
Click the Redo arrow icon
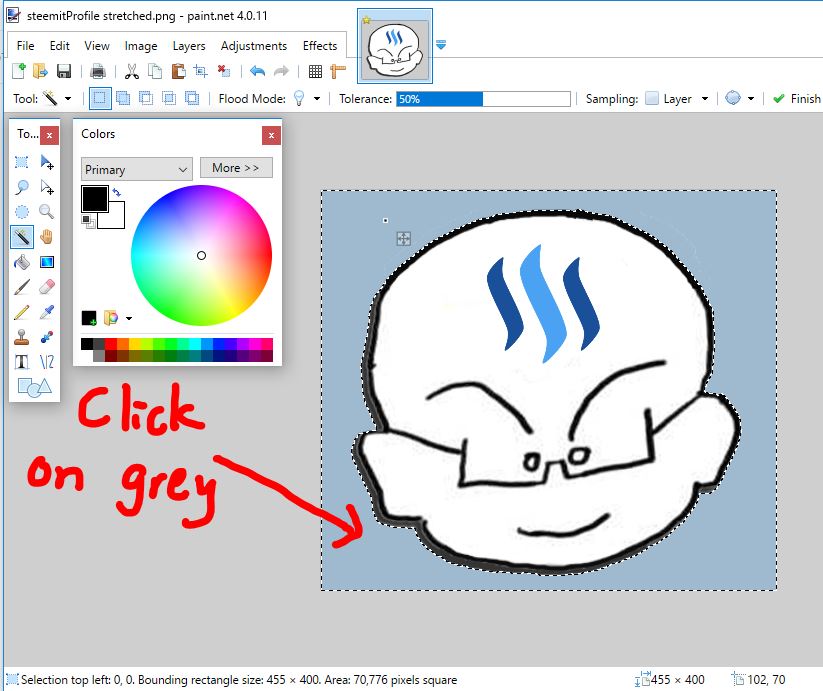281,71
